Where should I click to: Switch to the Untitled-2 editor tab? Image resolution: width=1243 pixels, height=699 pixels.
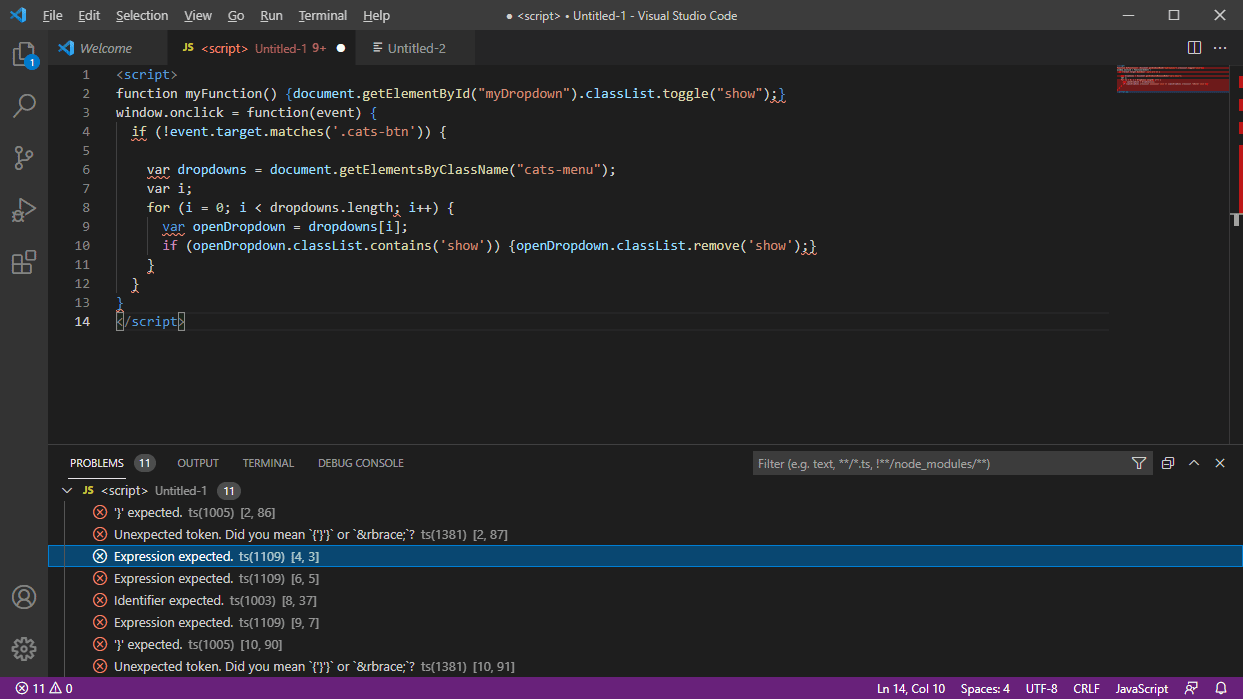[415, 48]
